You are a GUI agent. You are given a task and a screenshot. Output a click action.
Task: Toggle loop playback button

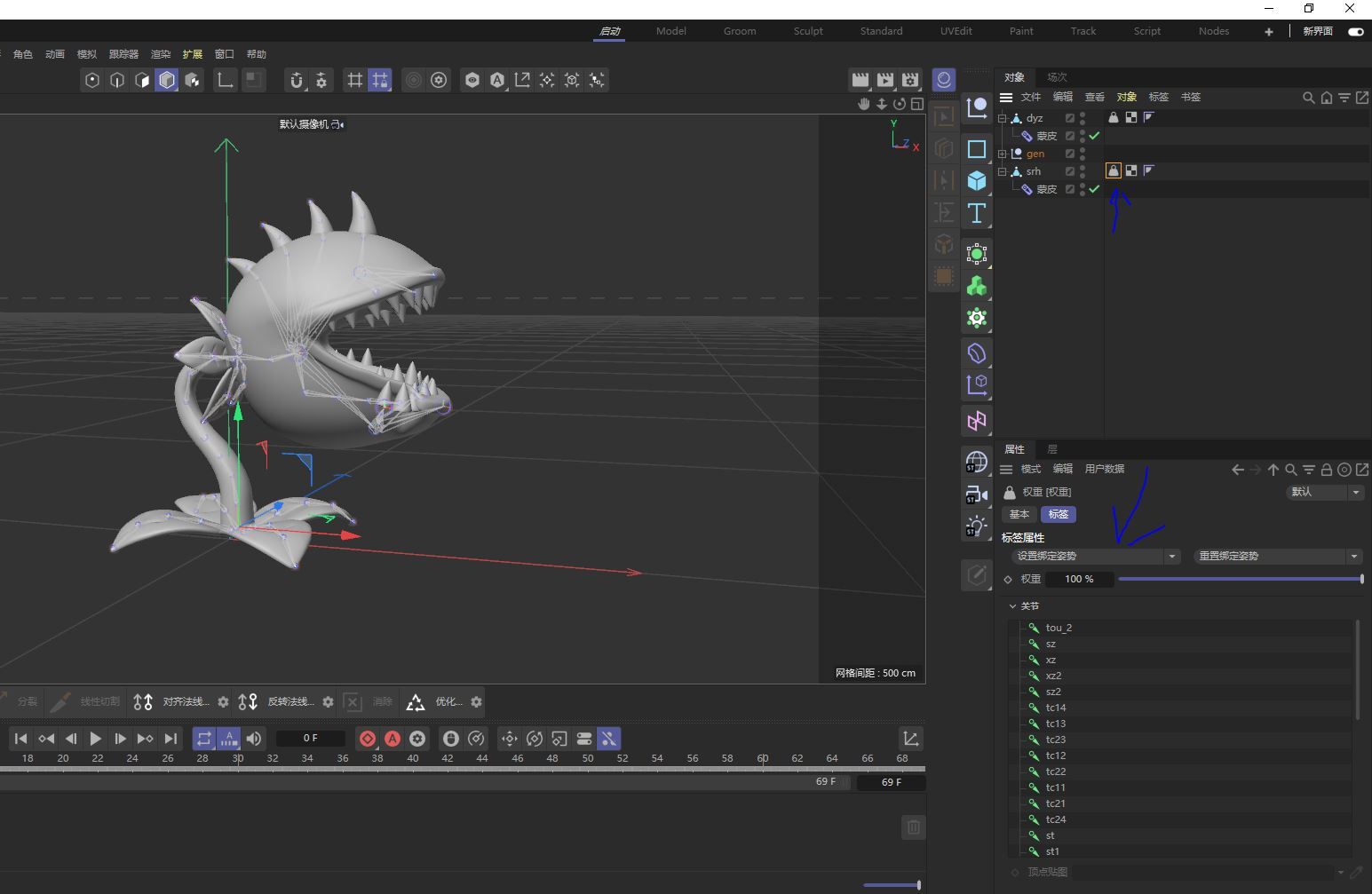(204, 739)
